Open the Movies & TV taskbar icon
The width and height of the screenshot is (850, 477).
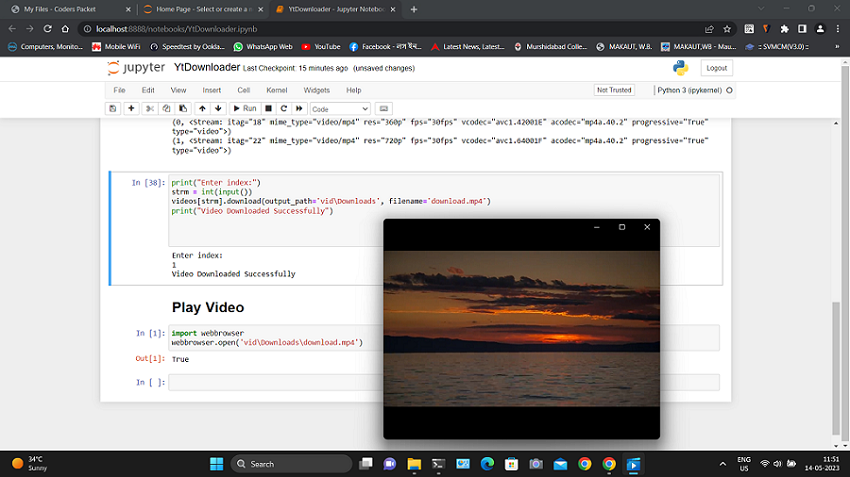pos(633,465)
